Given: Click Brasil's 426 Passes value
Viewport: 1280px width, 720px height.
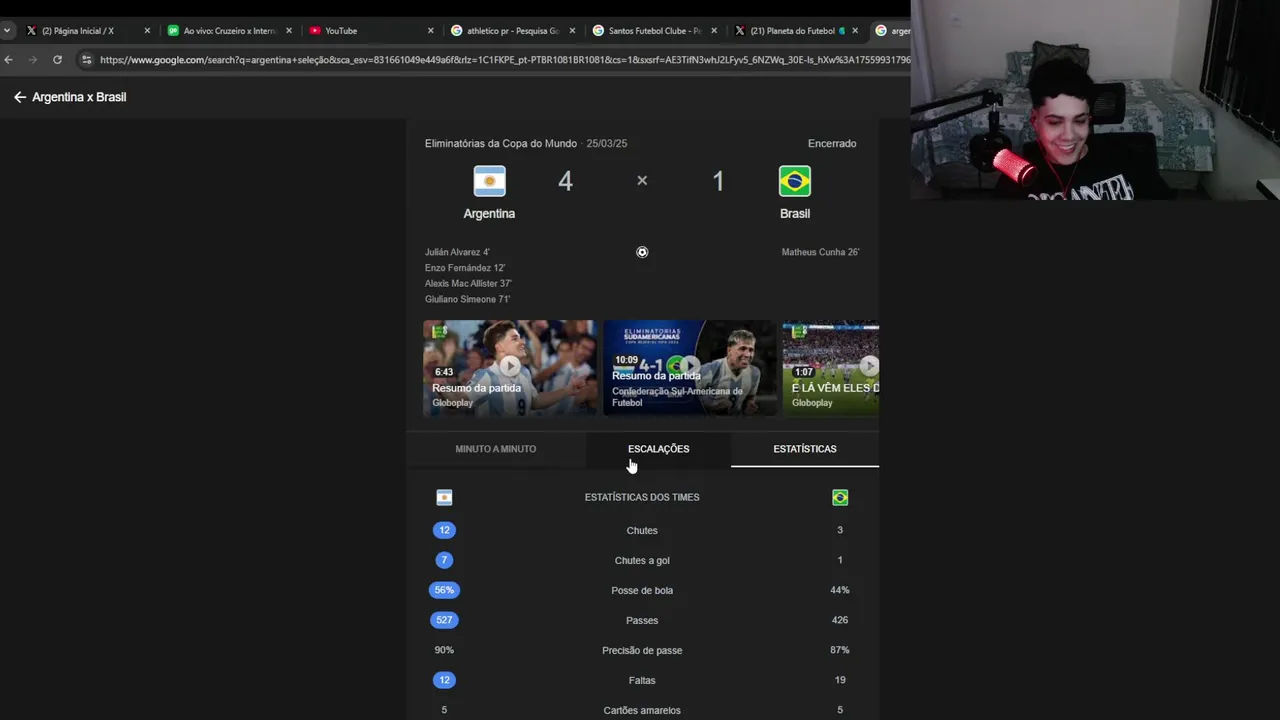Looking at the screenshot, I should pos(840,620).
